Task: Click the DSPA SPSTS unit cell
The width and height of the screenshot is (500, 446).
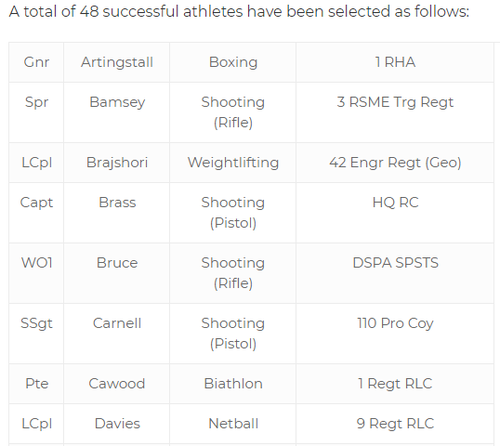Action: click(x=395, y=273)
